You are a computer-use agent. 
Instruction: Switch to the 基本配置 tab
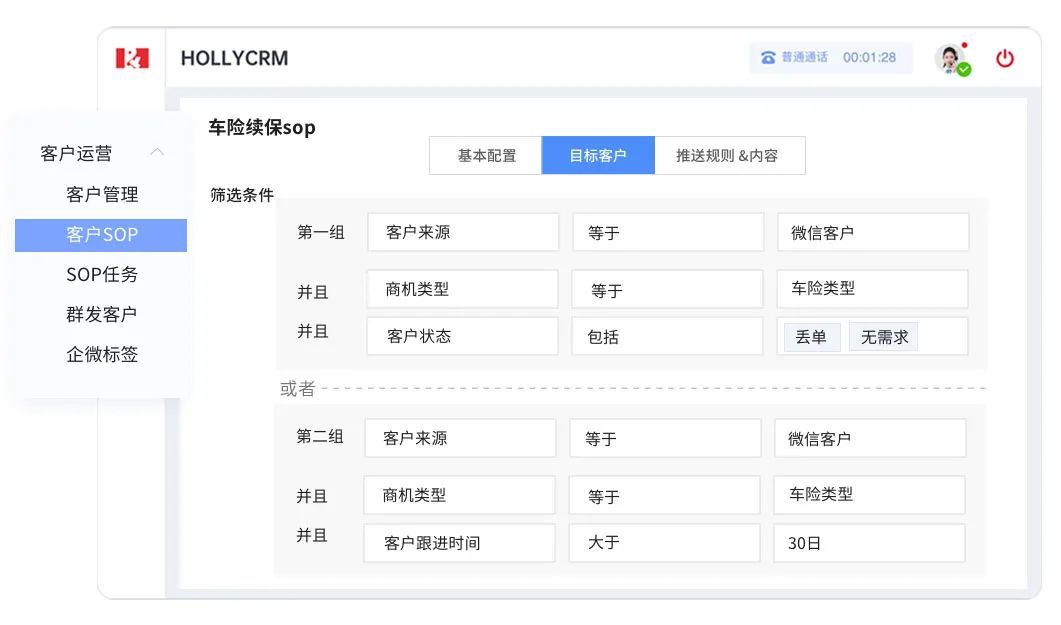pyautogui.click(x=486, y=156)
